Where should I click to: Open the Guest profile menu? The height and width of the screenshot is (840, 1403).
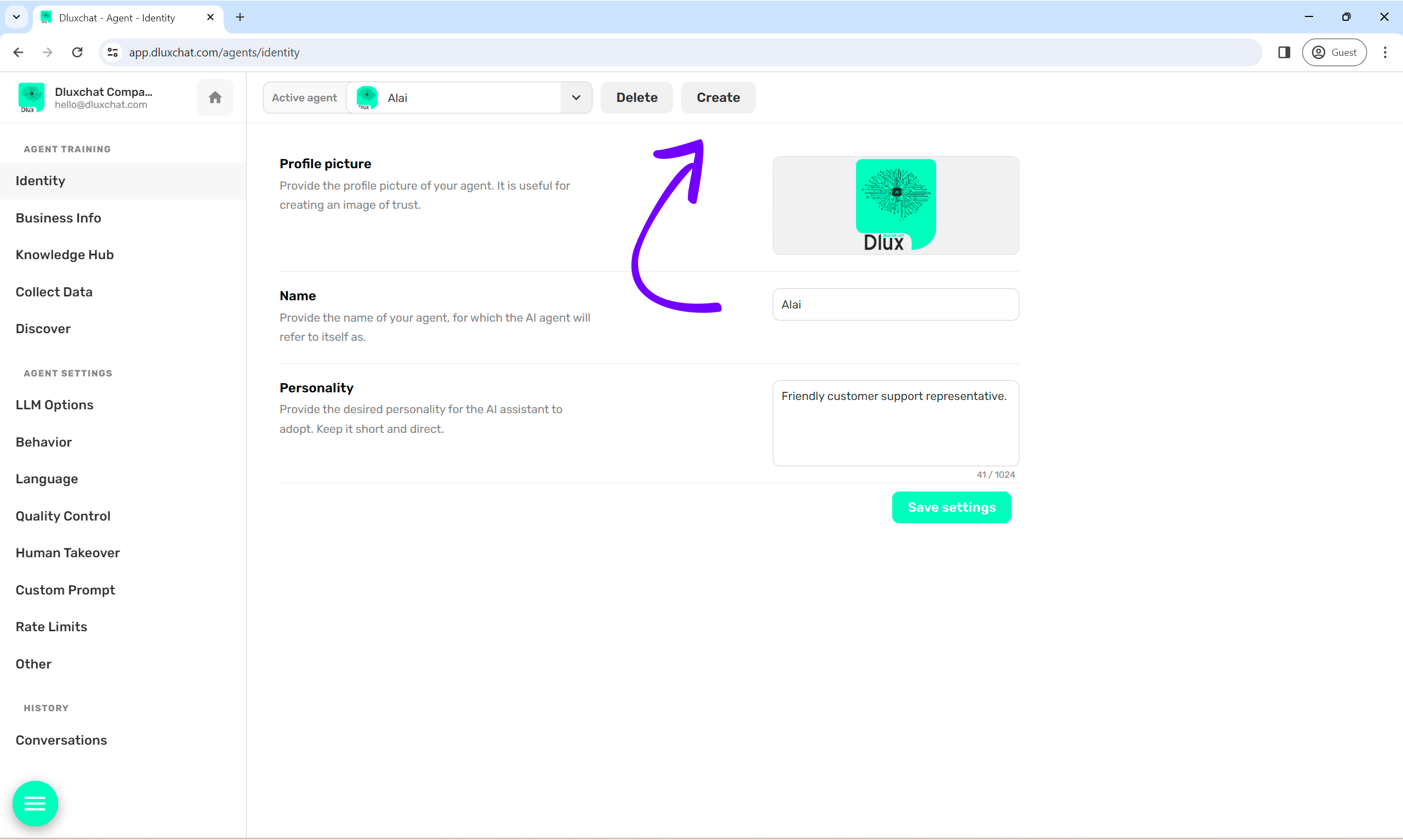[x=1334, y=52]
